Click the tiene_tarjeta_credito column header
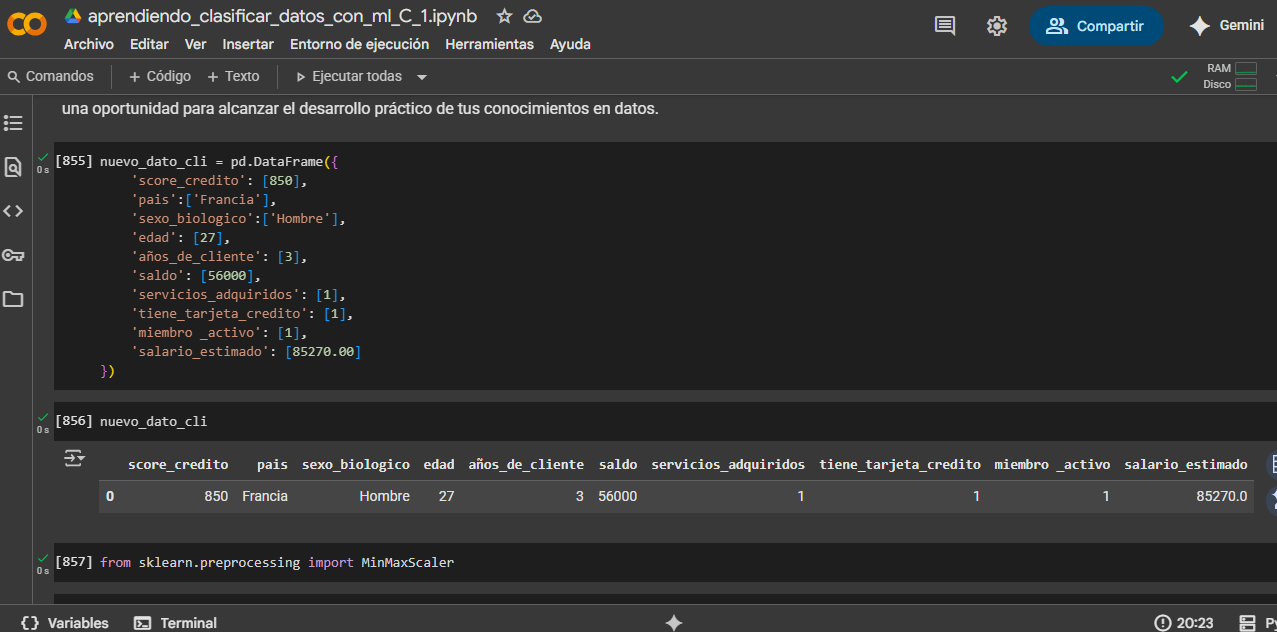Screen dimensions: 1277x632 [x=900, y=464]
